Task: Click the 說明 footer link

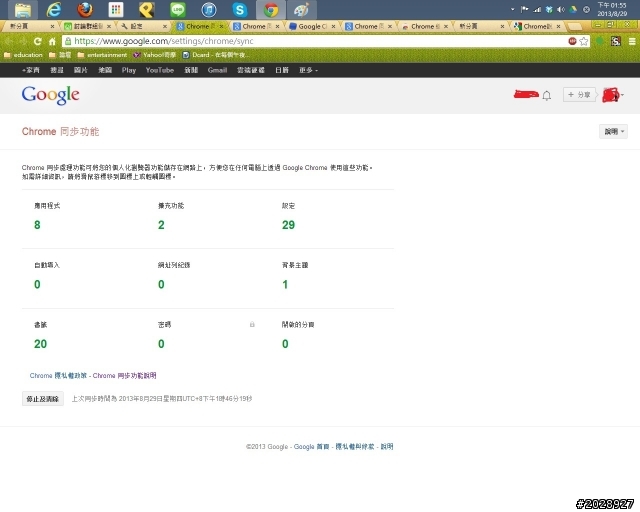Action: pos(387,447)
